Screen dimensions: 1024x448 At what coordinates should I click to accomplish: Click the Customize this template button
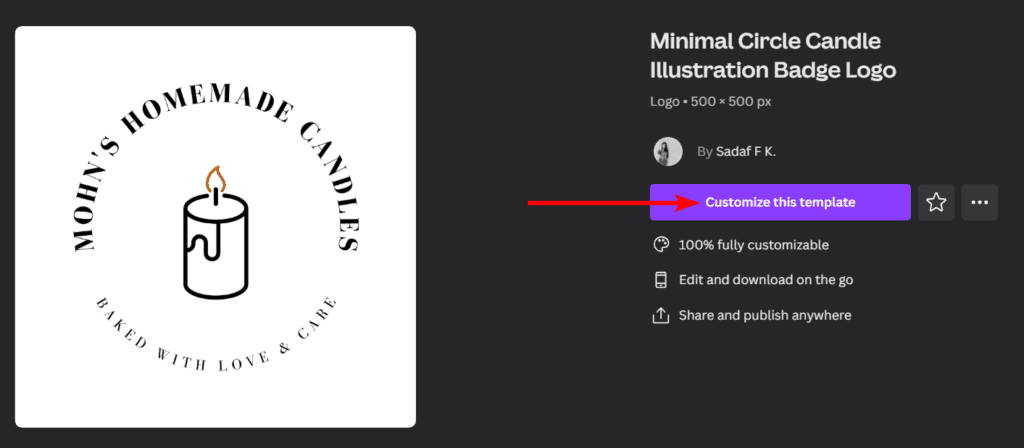pos(780,202)
